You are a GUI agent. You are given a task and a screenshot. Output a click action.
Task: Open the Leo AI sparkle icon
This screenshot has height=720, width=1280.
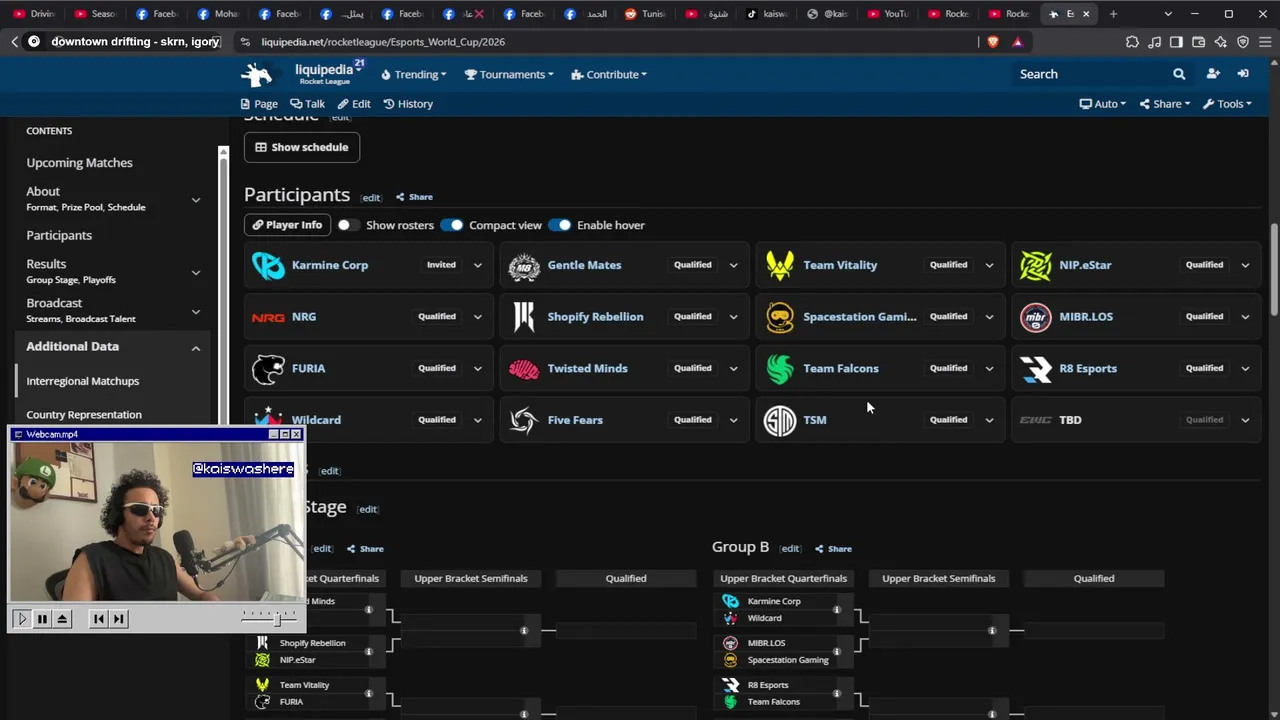(1221, 42)
